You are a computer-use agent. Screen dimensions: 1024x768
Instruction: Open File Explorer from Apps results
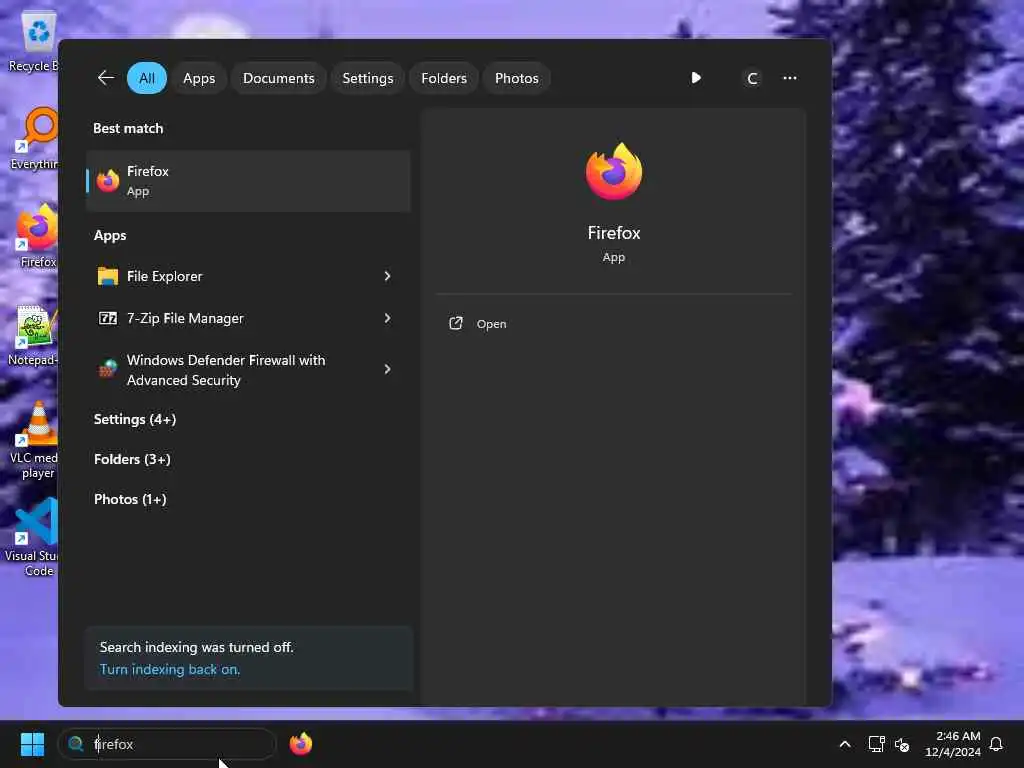click(x=248, y=276)
